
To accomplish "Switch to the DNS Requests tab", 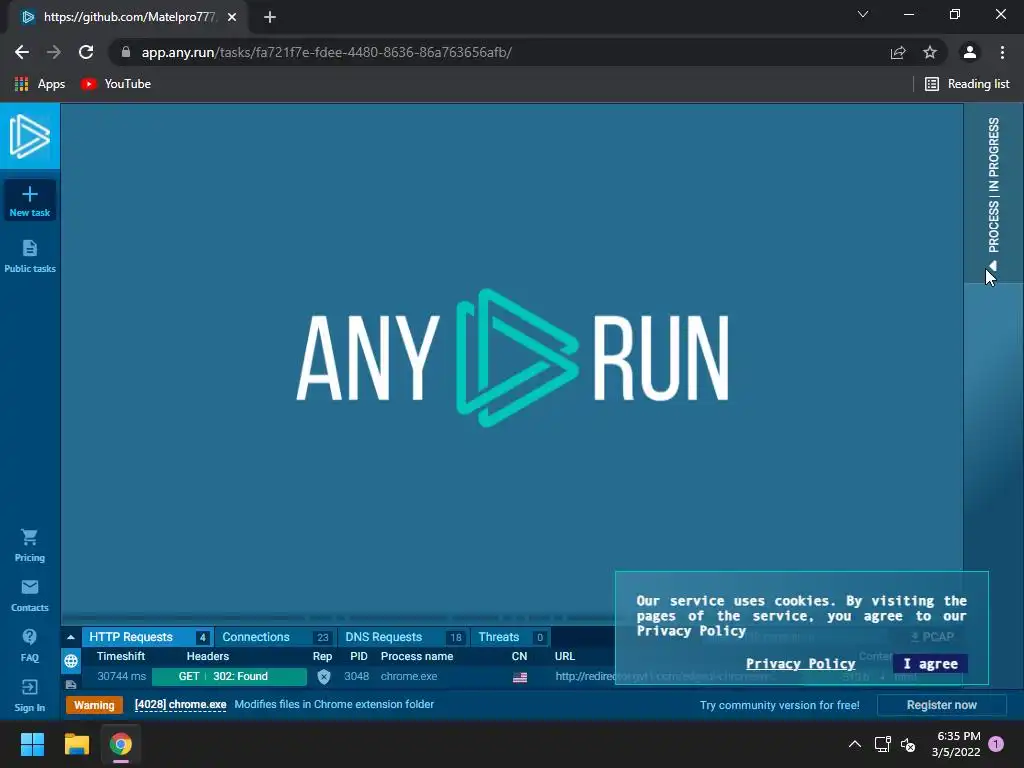I will point(403,637).
